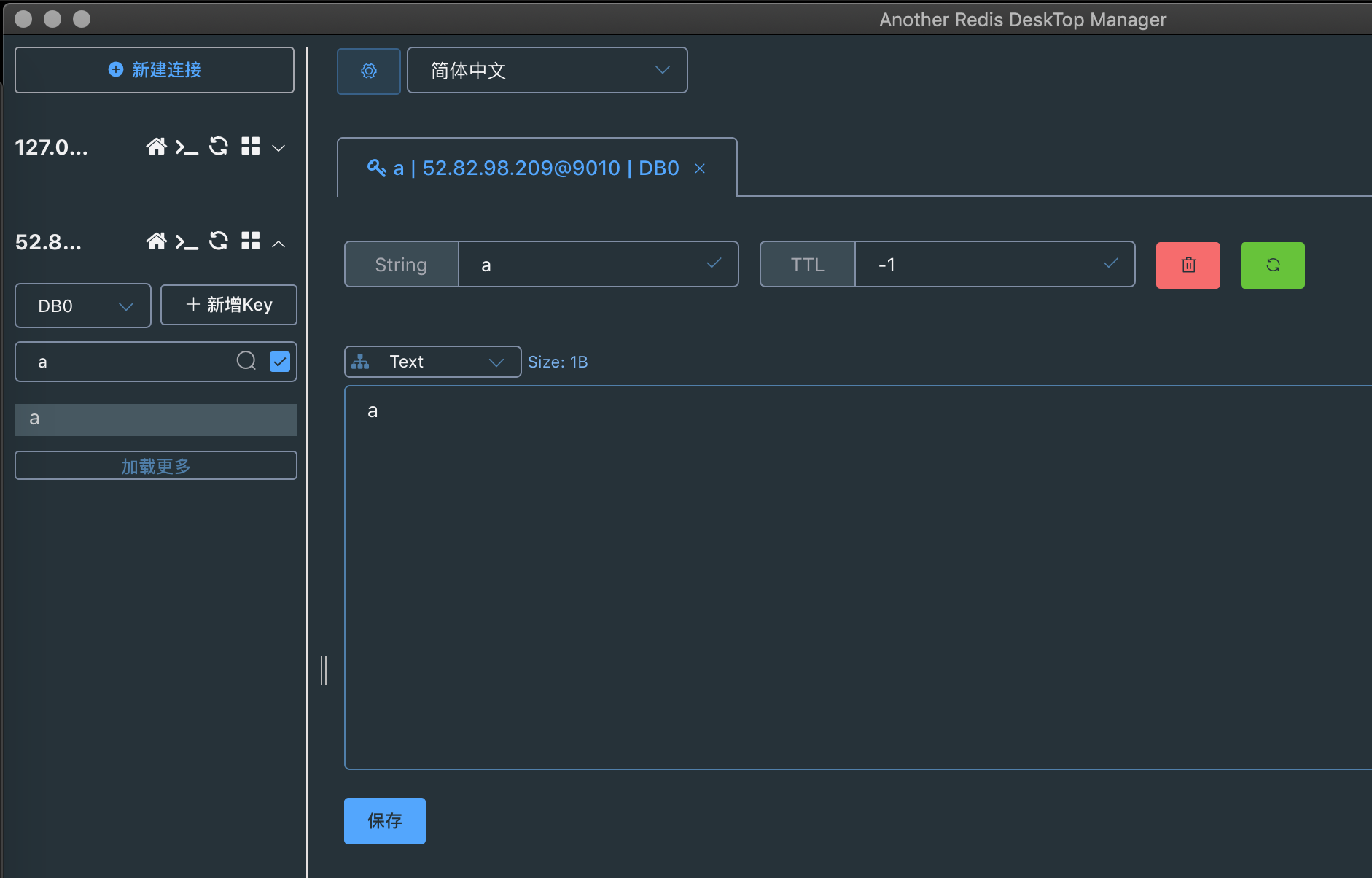Select key 'a' in the key list
1372x878 pixels.
pyautogui.click(x=156, y=419)
